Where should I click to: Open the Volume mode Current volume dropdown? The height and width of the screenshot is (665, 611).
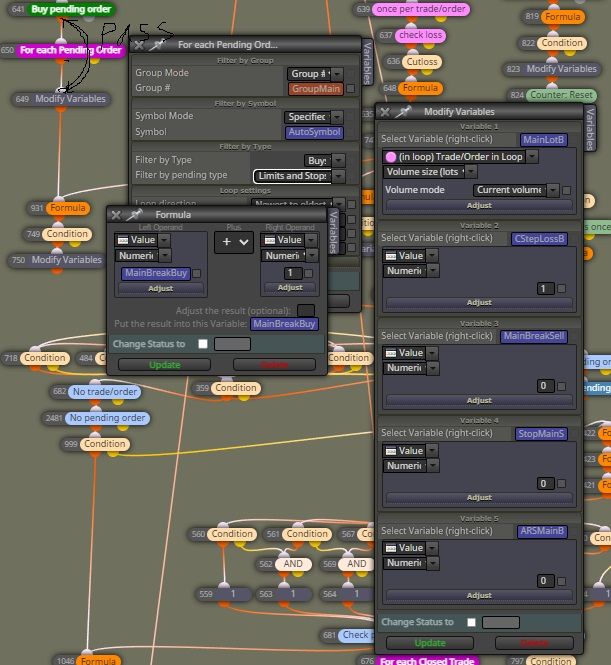click(x=516, y=190)
